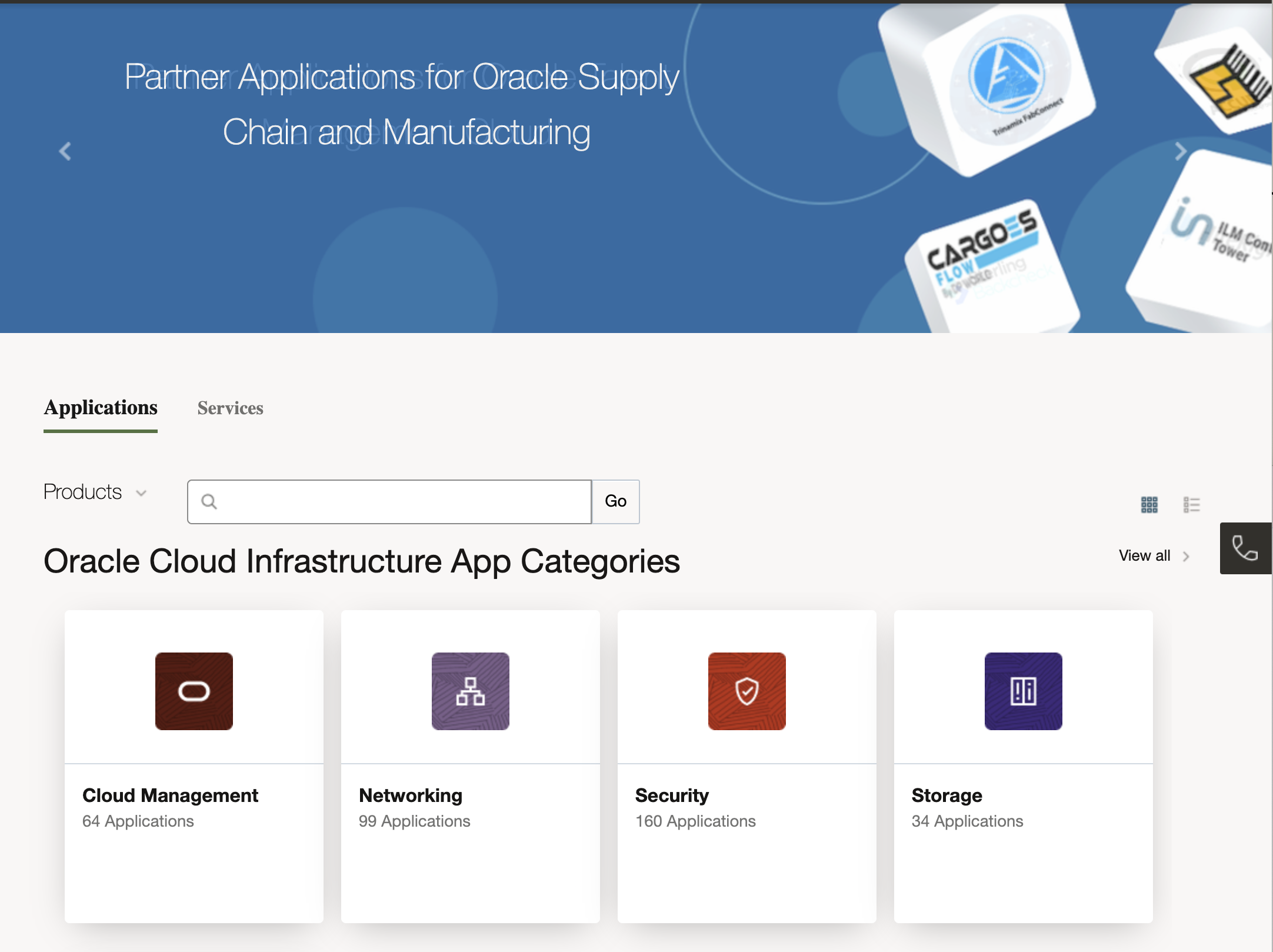Open the Storage title link
1273x952 pixels.
click(947, 795)
